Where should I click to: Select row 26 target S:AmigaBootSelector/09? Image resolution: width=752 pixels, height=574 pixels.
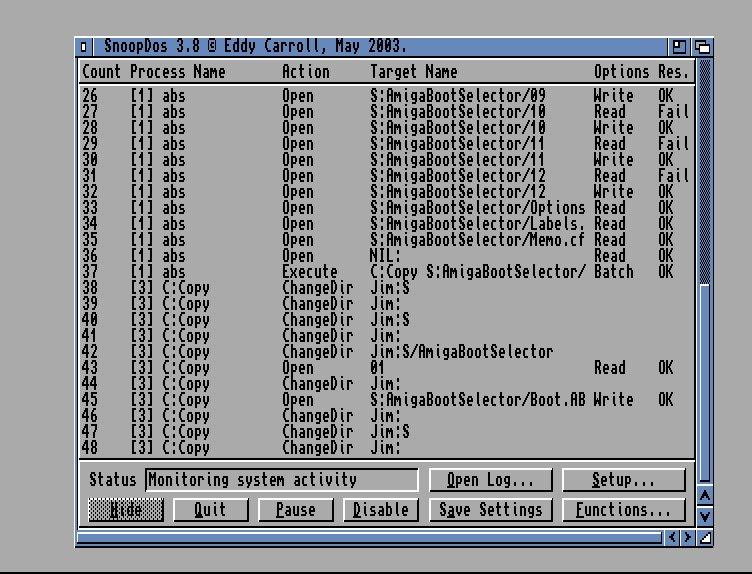click(458, 96)
